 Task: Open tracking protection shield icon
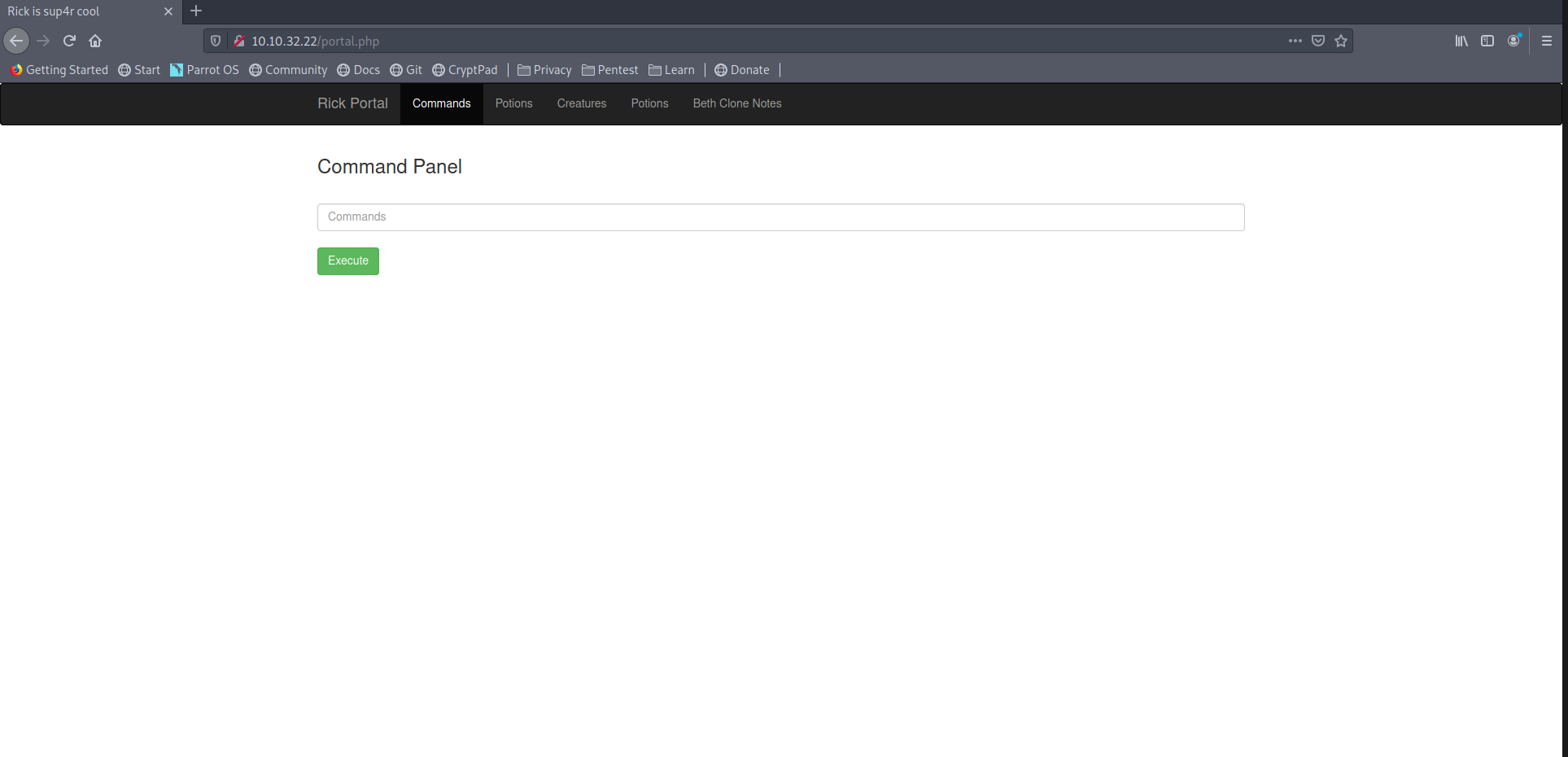coord(216,41)
